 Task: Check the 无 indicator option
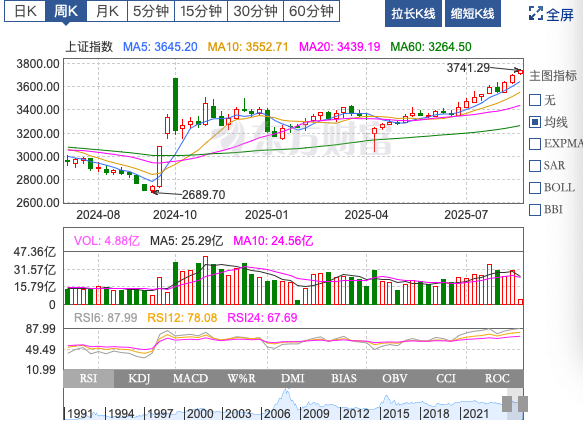pos(535,100)
